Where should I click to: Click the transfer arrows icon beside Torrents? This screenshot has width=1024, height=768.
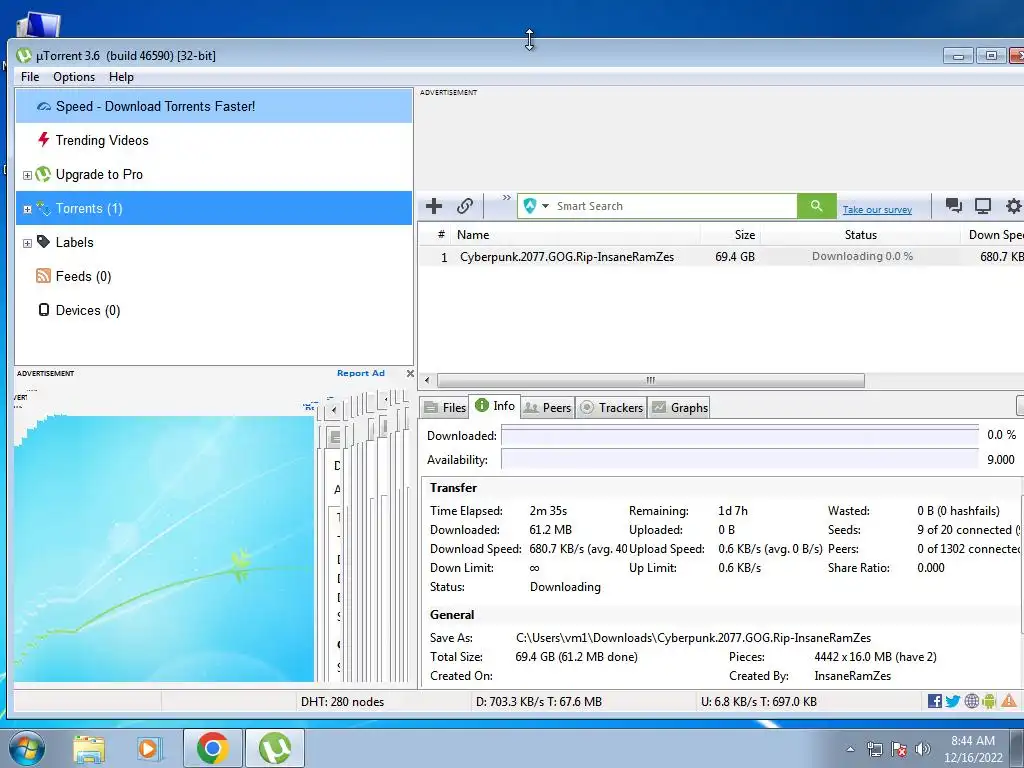(43, 208)
